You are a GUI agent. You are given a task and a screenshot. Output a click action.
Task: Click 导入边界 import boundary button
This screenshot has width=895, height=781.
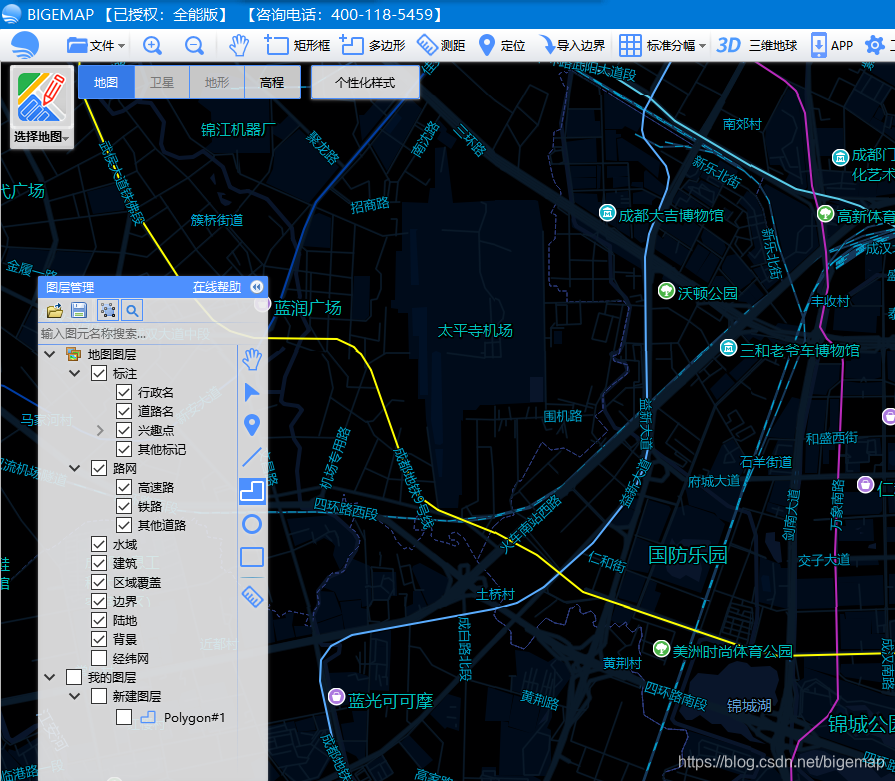point(573,45)
